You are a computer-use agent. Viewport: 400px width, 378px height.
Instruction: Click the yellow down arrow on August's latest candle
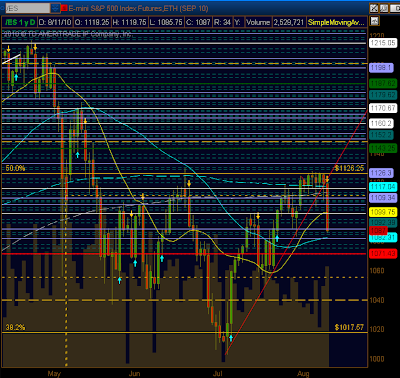tap(327, 179)
